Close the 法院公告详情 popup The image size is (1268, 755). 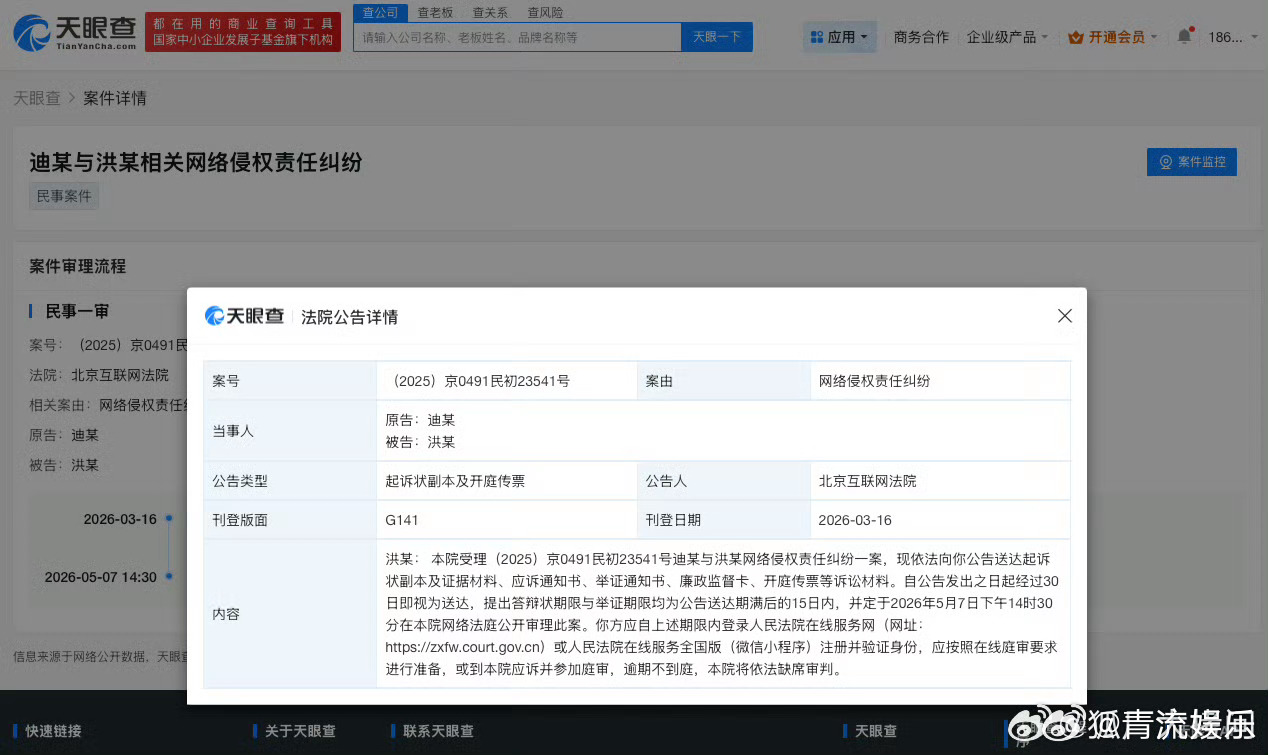pyautogui.click(x=1064, y=315)
